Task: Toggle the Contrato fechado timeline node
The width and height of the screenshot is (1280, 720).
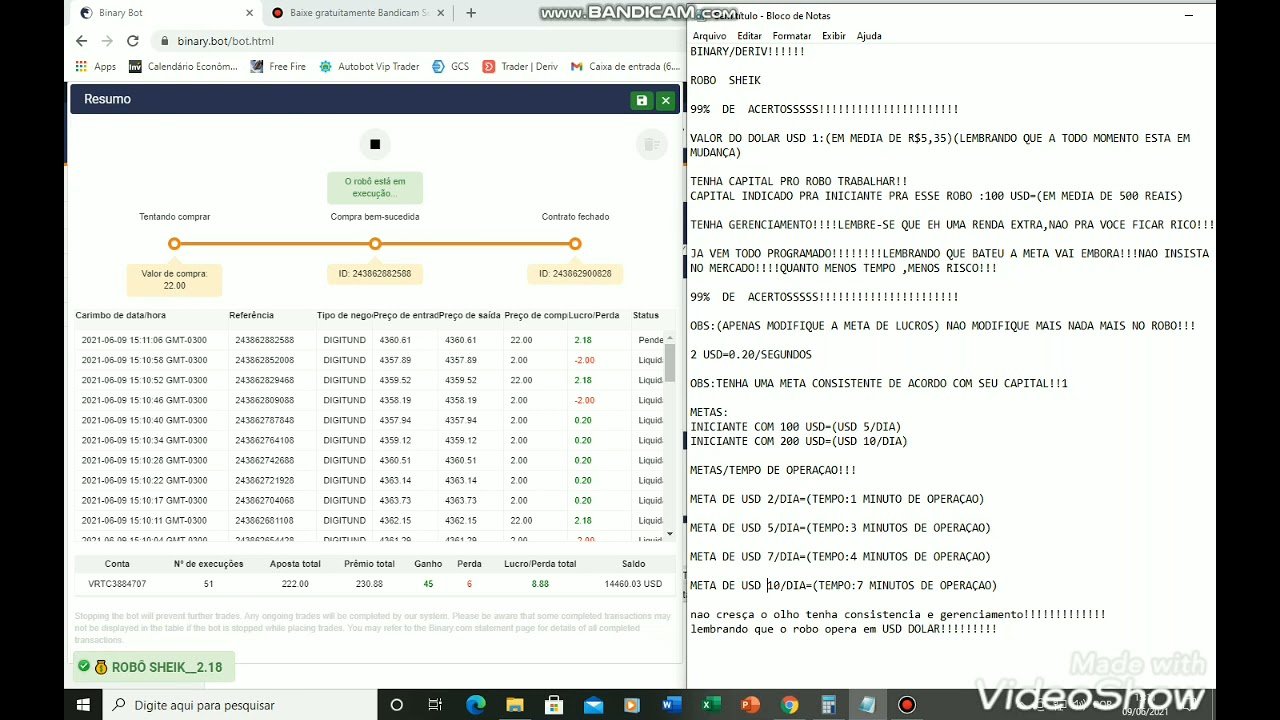Action: click(x=575, y=243)
